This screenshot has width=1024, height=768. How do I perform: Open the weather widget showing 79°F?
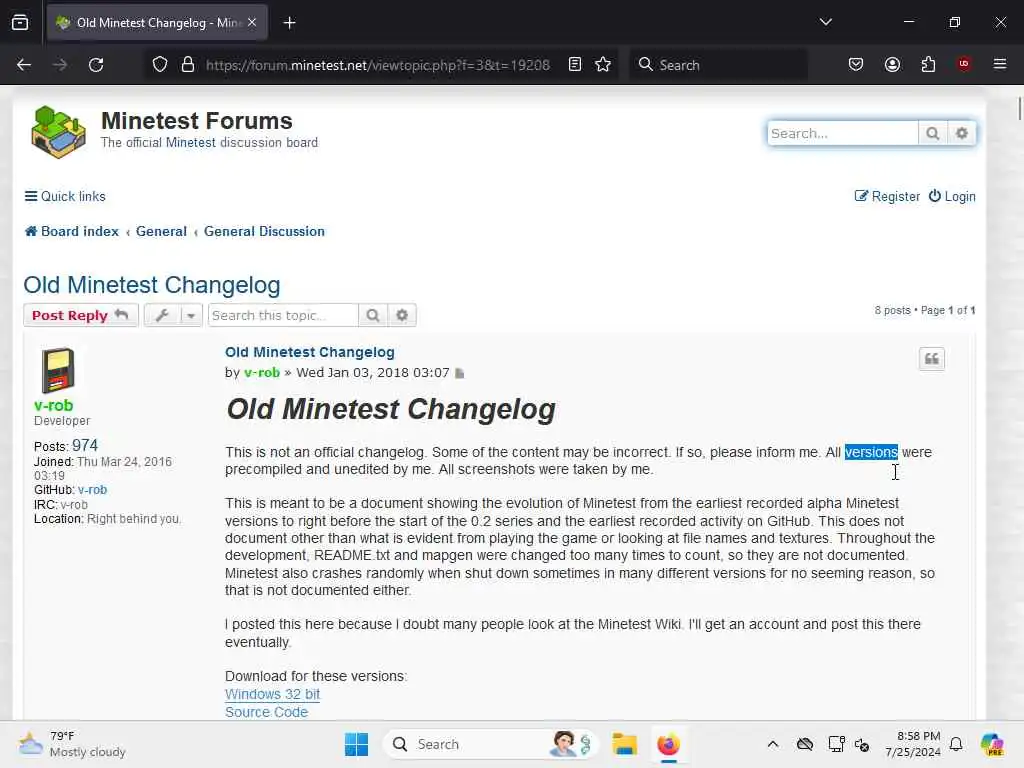pos(72,744)
